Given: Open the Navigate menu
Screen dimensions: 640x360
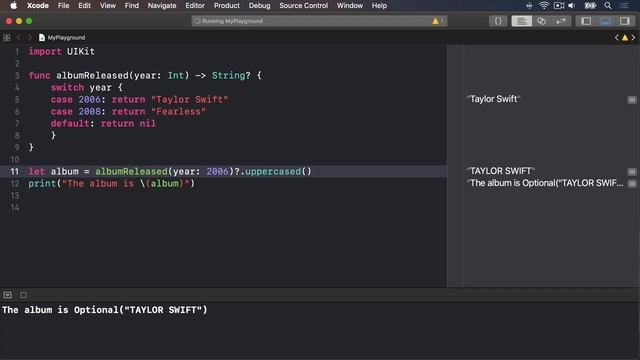Looking at the screenshot, I should pyautogui.click(x=162, y=5).
